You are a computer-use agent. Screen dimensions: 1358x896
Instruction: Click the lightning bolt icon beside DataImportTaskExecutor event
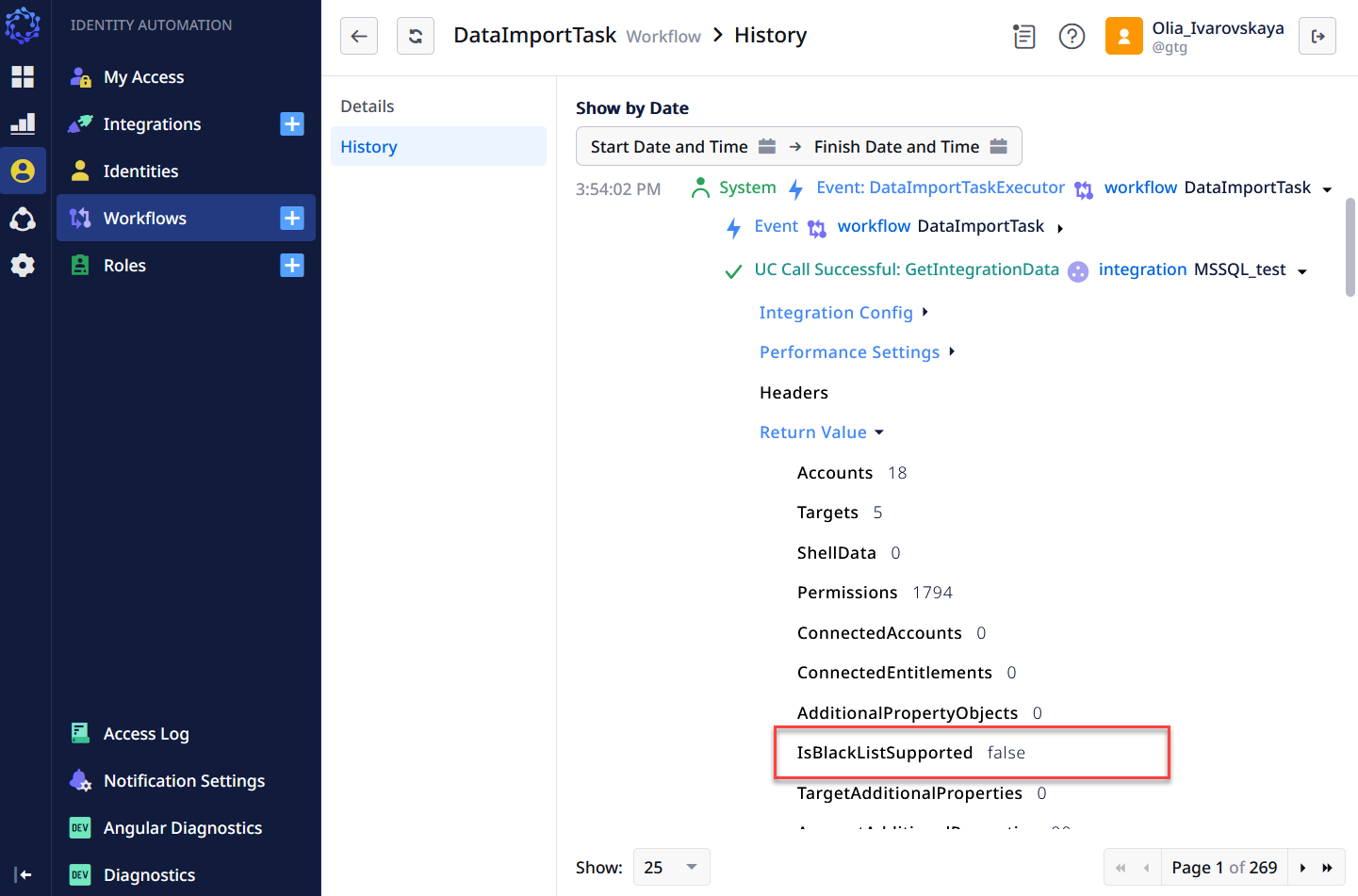click(796, 189)
